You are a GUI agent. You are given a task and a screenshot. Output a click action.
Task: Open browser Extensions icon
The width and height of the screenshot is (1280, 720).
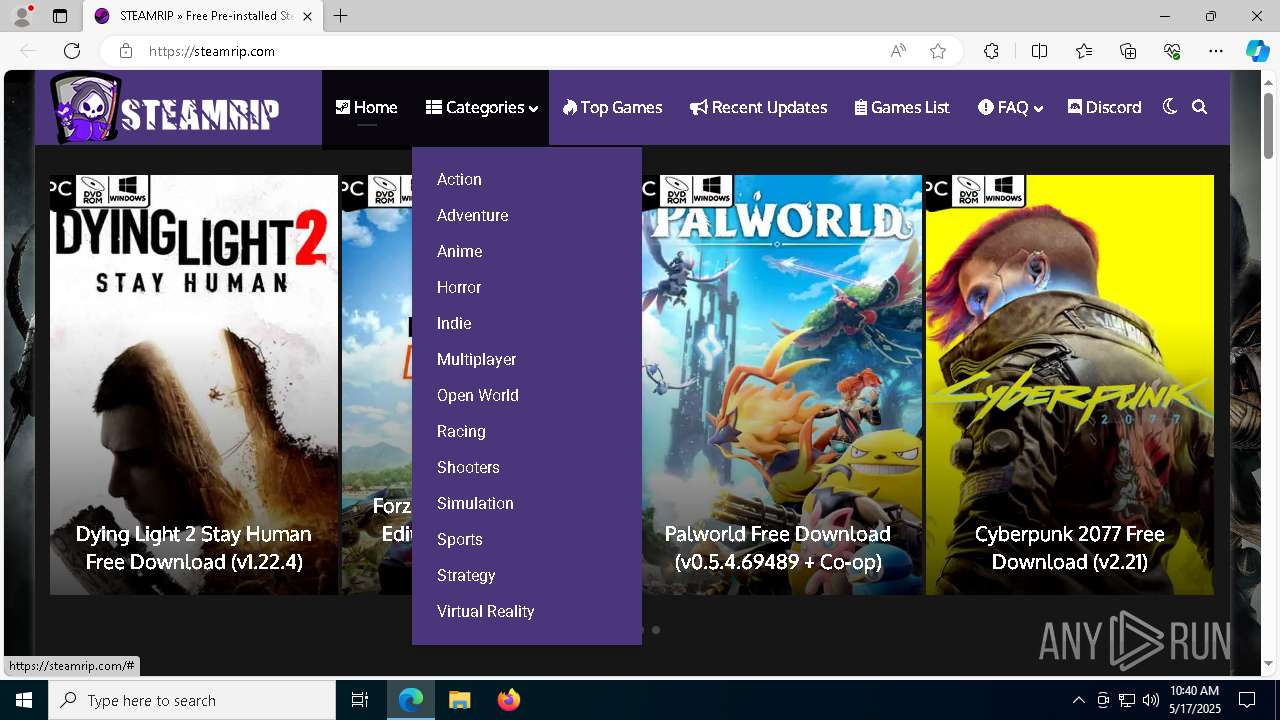(991, 51)
